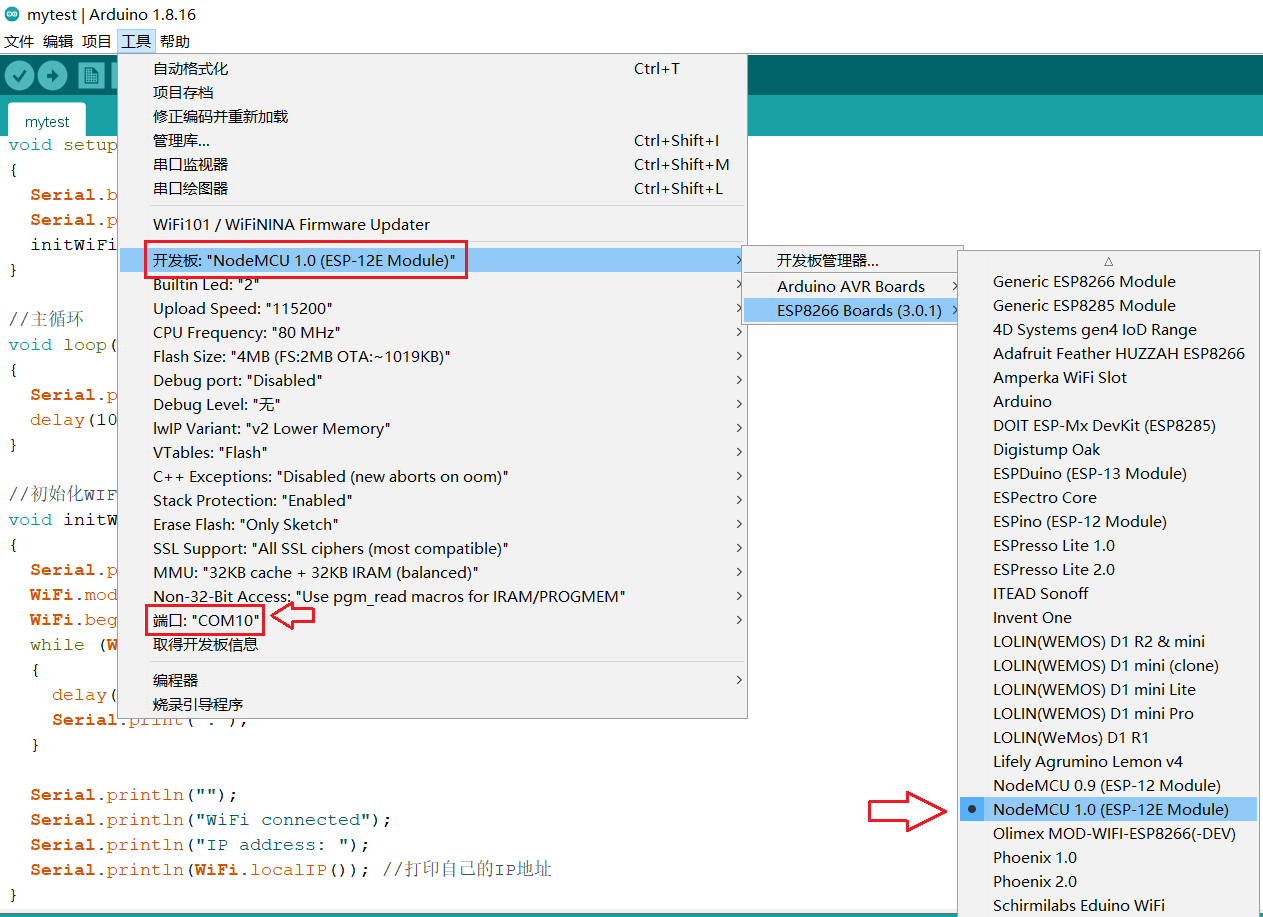Expand Stack Protection "Enabled" submenu
The image size is (1263, 917).
[x=432, y=501]
